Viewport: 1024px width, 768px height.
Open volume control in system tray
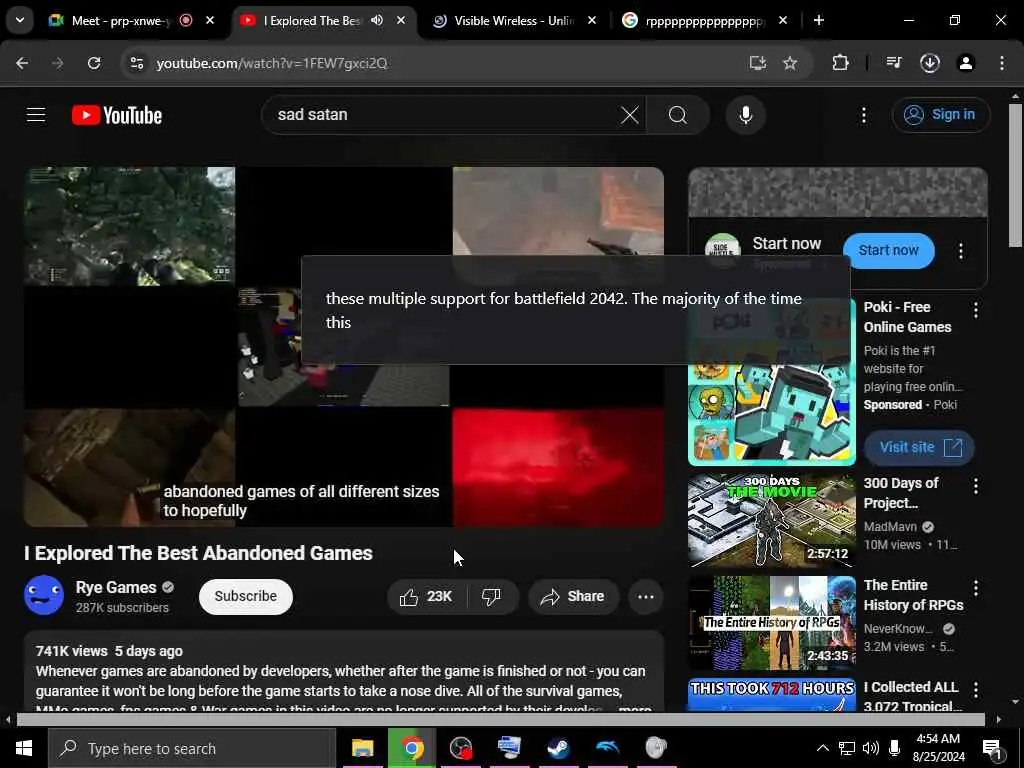(871, 748)
